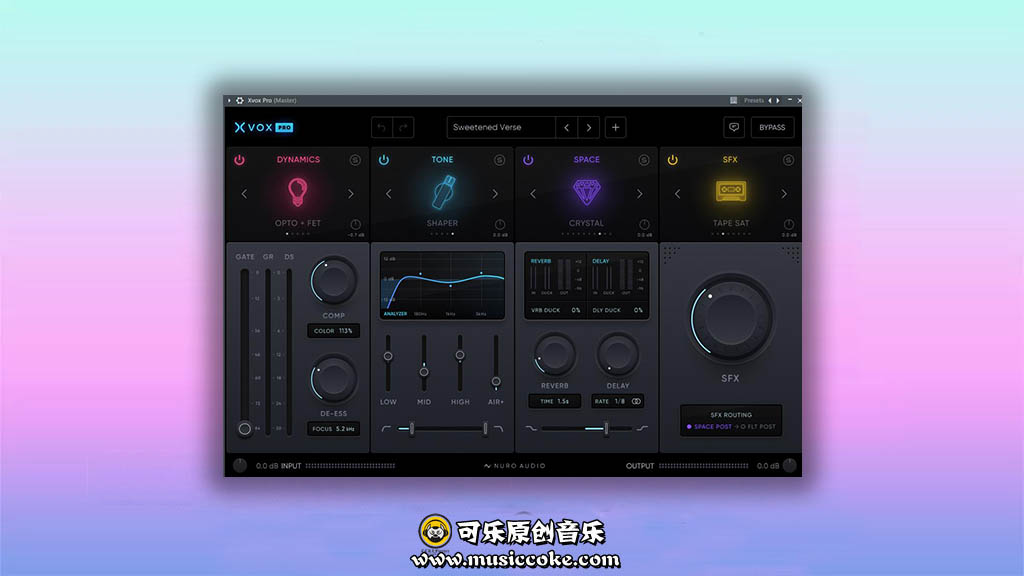
Task: Click the Space crystal diamond icon
Action: click(x=586, y=192)
